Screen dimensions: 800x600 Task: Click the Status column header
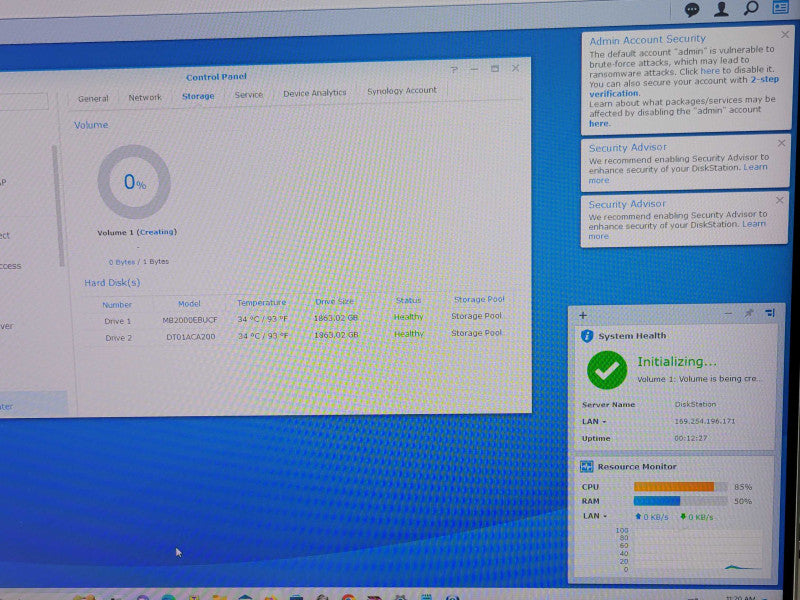[x=408, y=301]
